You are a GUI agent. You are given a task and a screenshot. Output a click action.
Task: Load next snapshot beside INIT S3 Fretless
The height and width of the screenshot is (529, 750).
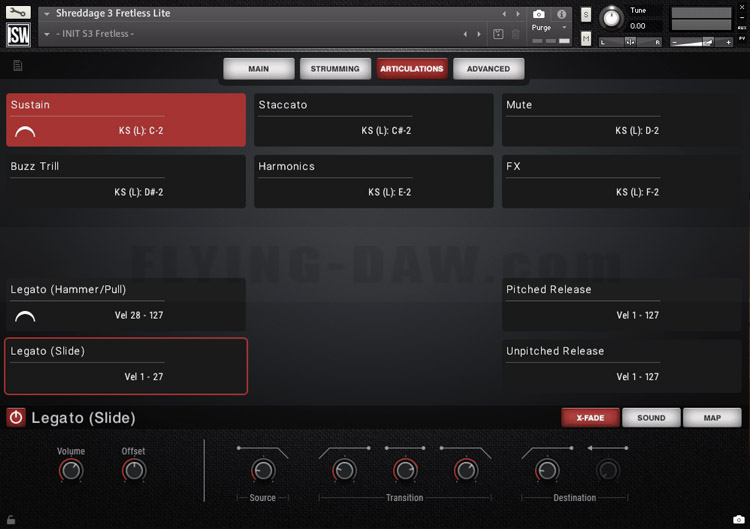tap(479, 34)
